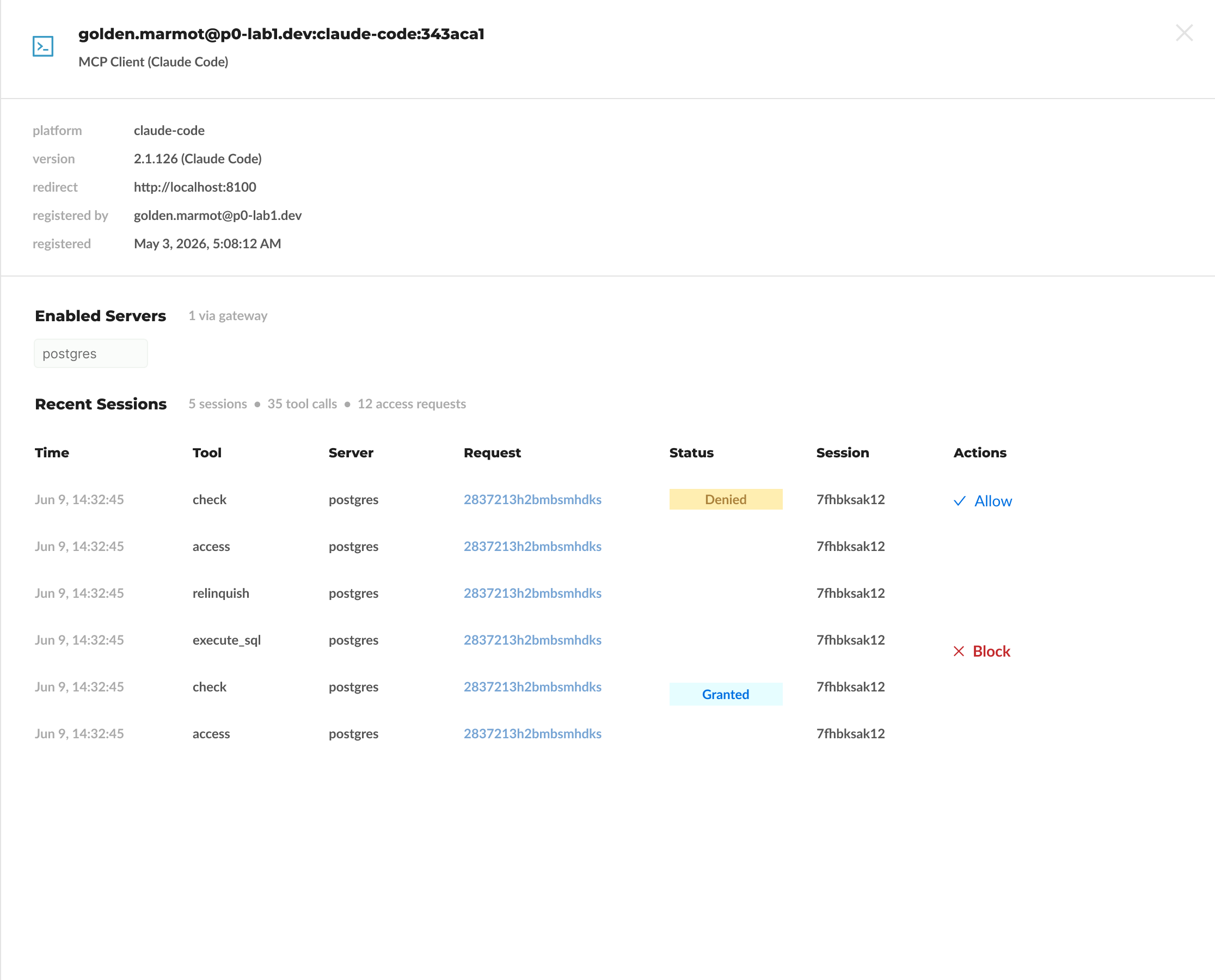Viewport: 1215px width, 980px height.
Task: Click the platform value claude-code
Action: [x=169, y=131]
